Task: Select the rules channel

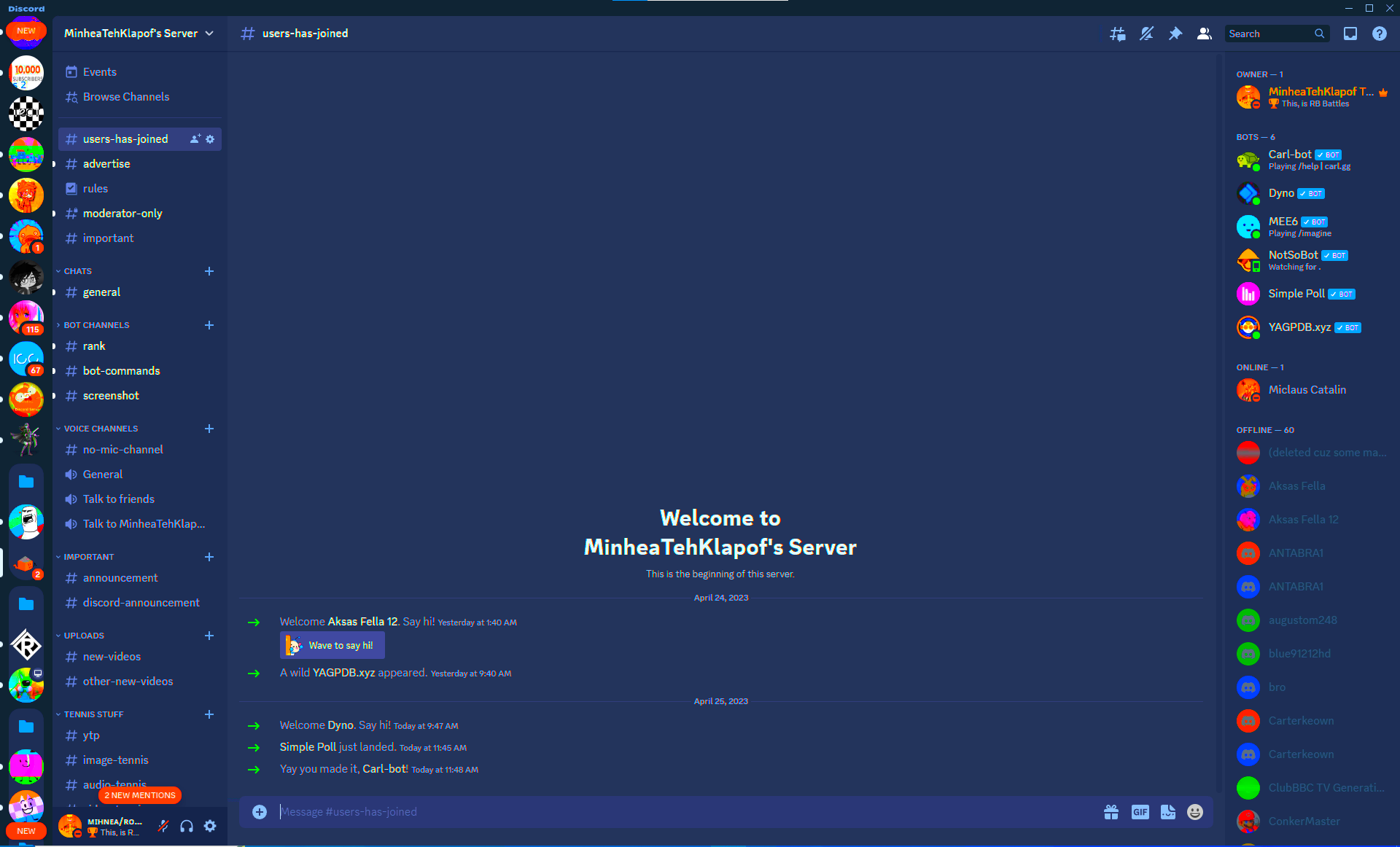Action: click(x=140, y=189)
